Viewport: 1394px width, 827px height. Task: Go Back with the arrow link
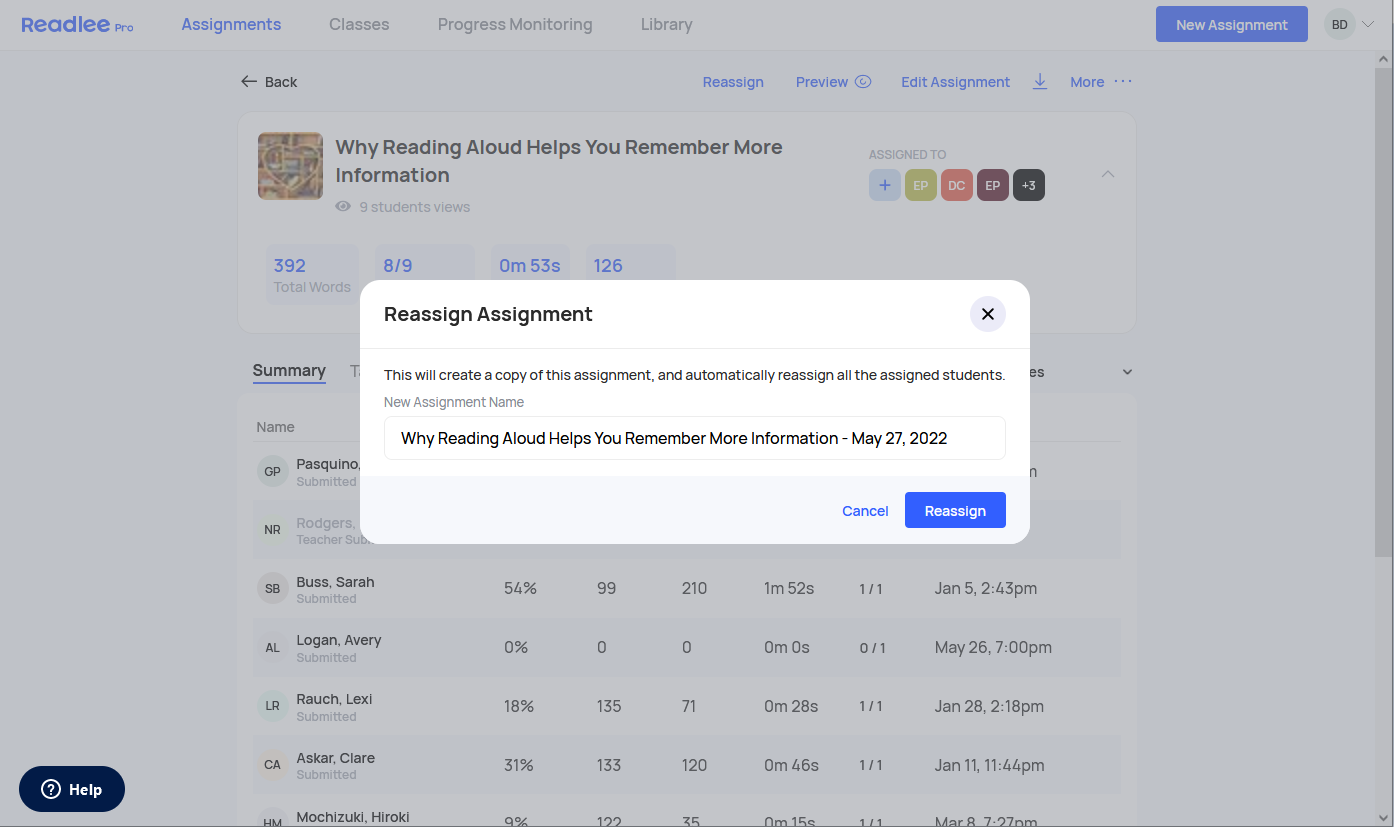[x=269, y=82]
